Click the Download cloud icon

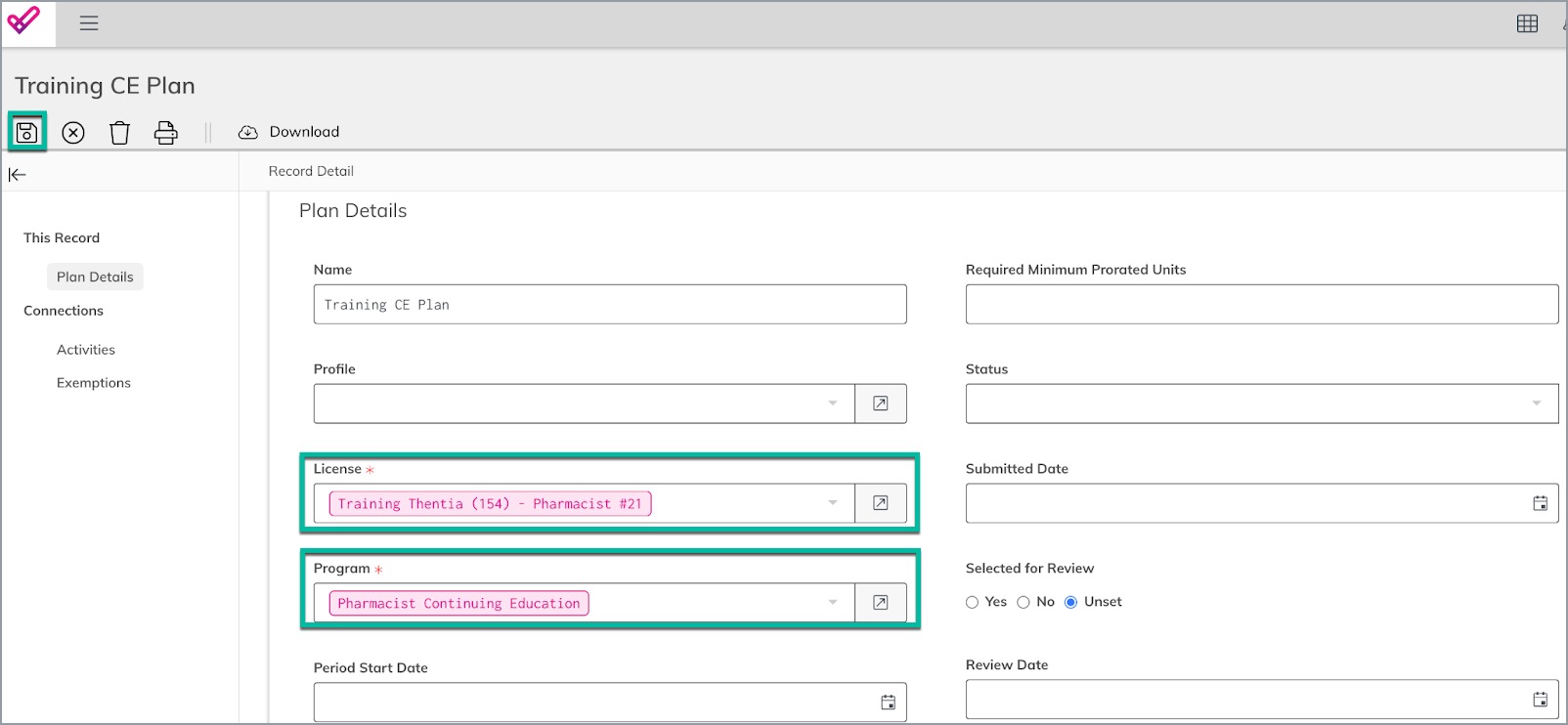click(248, 132)
